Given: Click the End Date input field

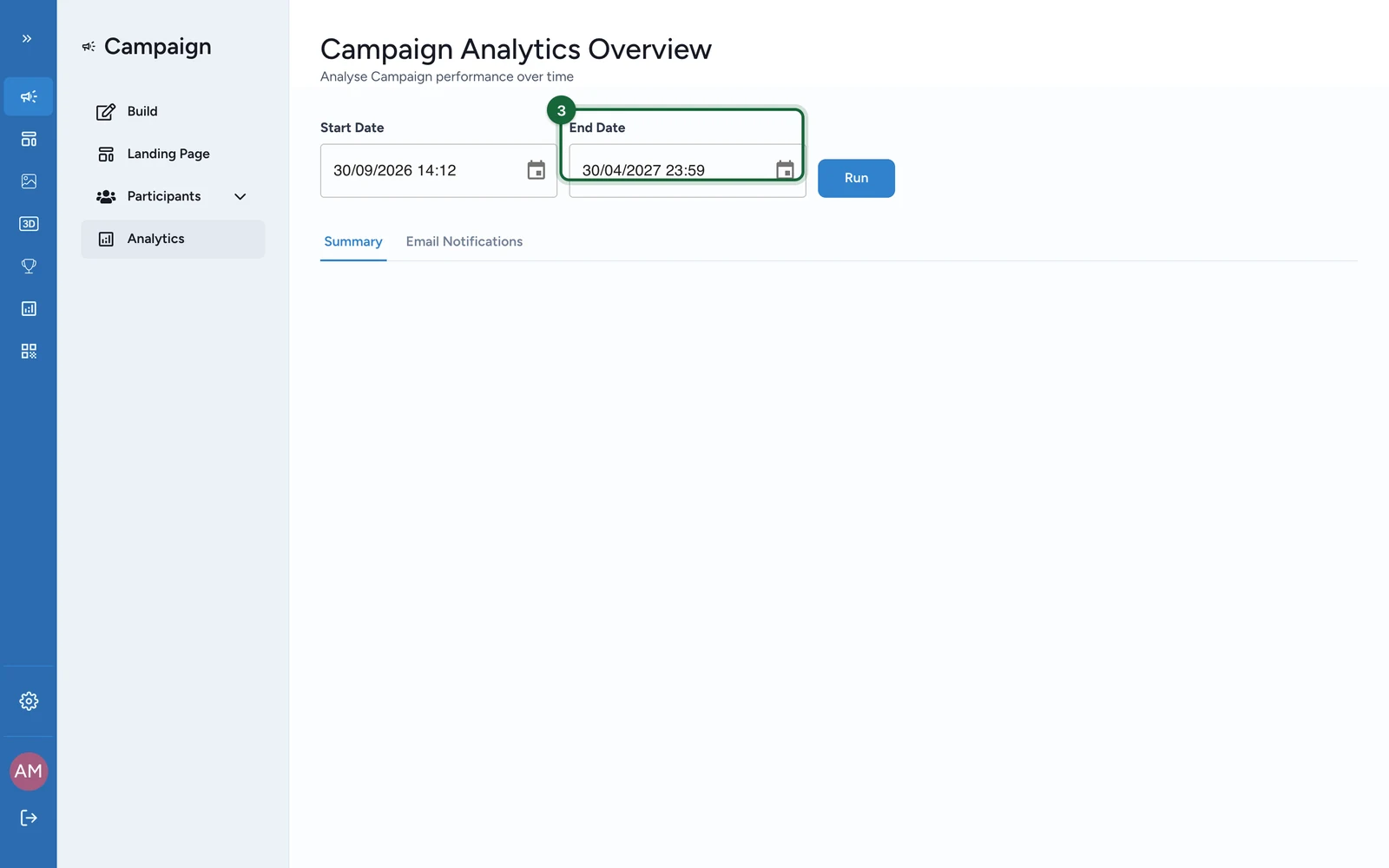Looking at the screenshot, I should tap(688, 171).
